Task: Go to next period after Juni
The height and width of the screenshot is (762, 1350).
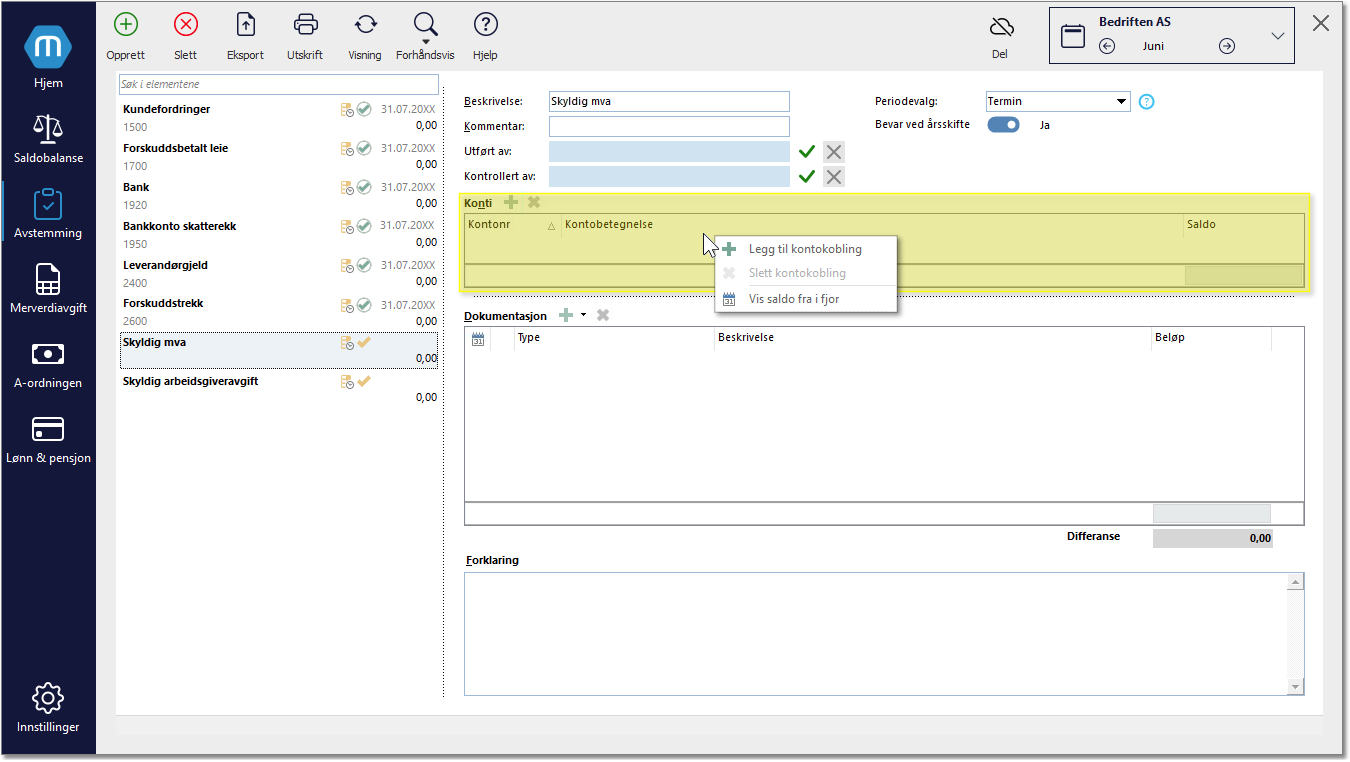Action: click(1227, 46)
